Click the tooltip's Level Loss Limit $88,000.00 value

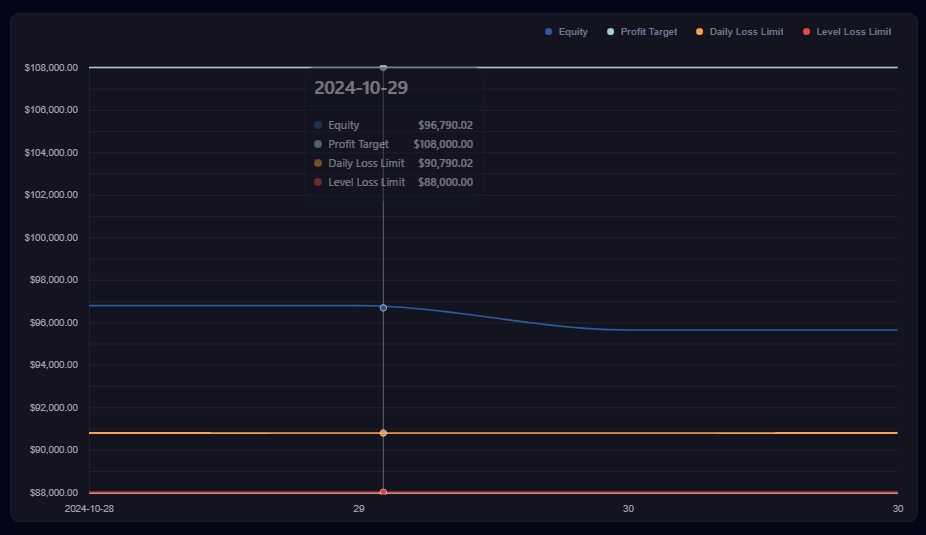pyautogui.click(x=445, y=182)
